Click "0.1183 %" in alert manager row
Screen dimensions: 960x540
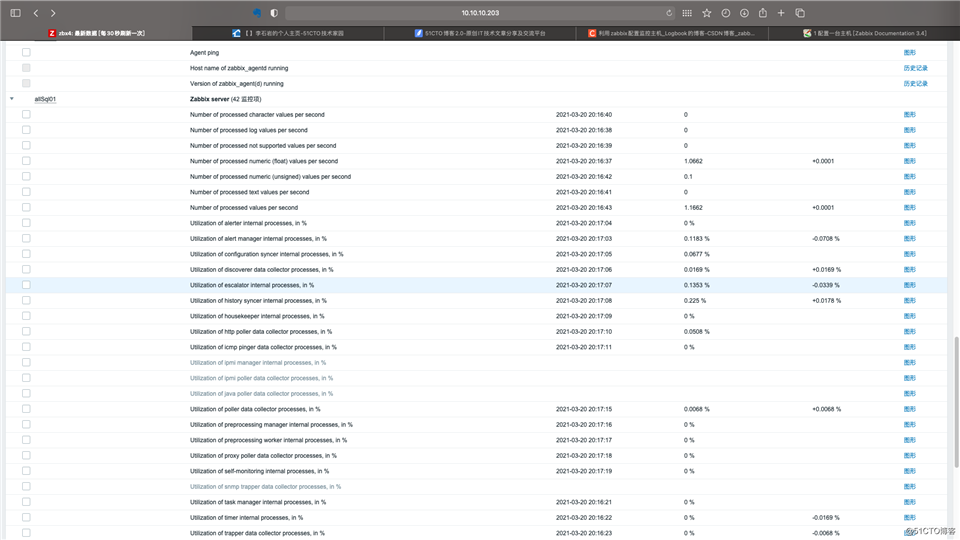[696, 239]
